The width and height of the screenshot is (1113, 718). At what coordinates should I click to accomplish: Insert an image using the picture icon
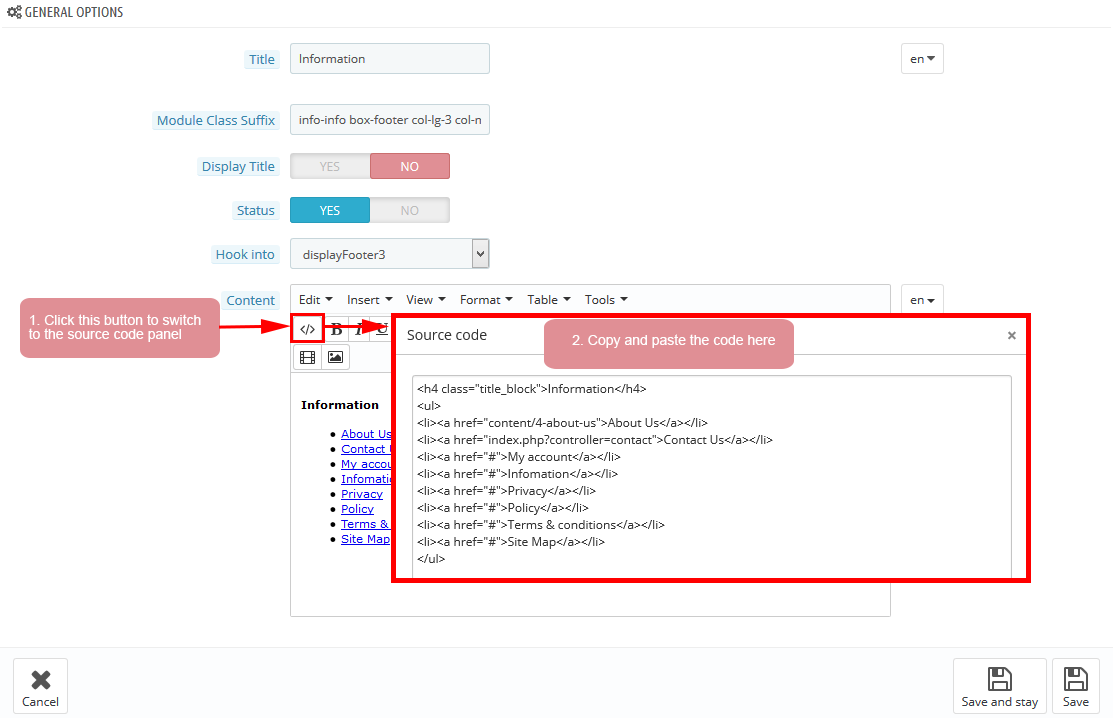click(x=335, y=357)
